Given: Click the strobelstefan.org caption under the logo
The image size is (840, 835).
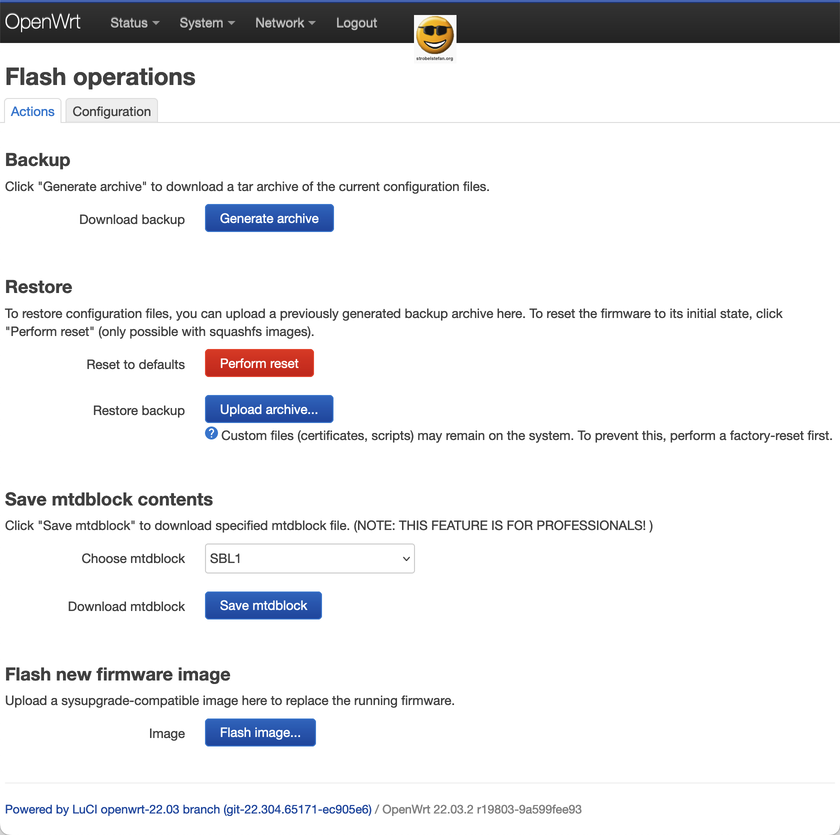Looking at the screenshot, I should tap(434, 59).
